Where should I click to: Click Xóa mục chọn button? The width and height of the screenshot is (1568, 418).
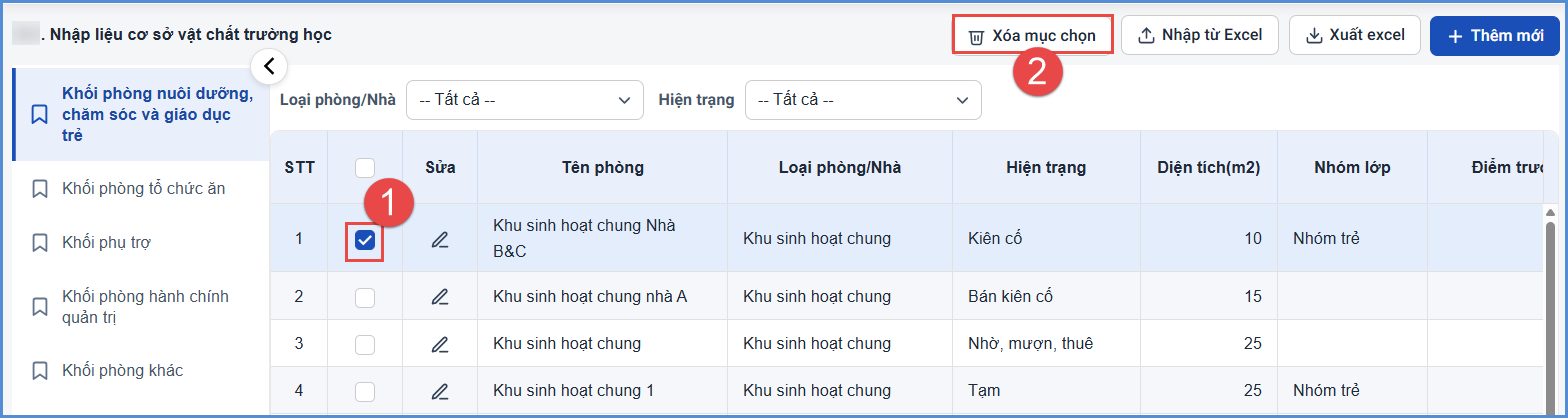[1032, 37]
